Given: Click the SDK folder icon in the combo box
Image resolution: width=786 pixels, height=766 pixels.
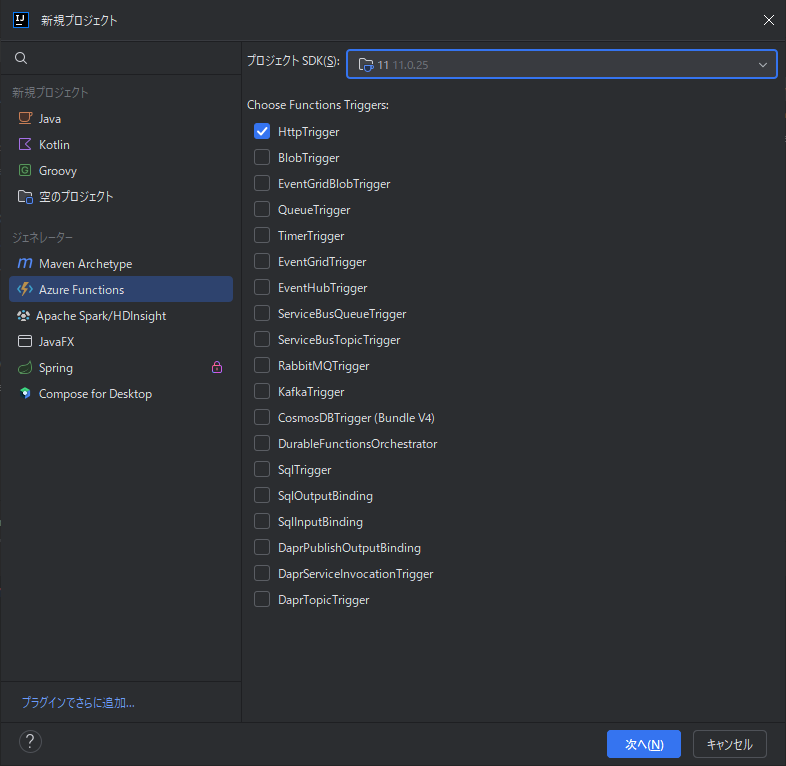Looking at the screenshot, I should (x=366, y=65).
